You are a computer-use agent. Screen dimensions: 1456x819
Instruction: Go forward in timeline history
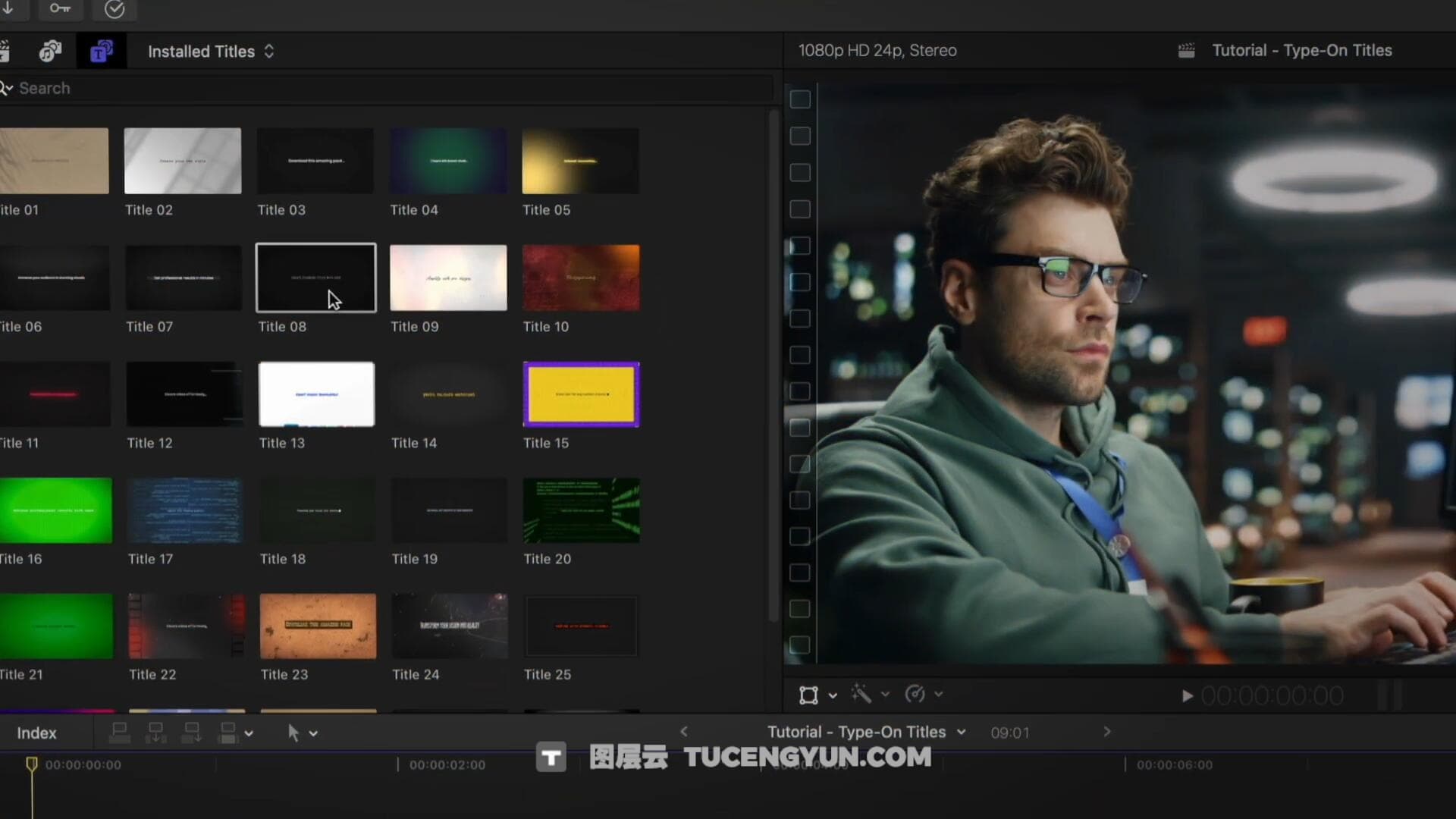tap(1106, 732)
